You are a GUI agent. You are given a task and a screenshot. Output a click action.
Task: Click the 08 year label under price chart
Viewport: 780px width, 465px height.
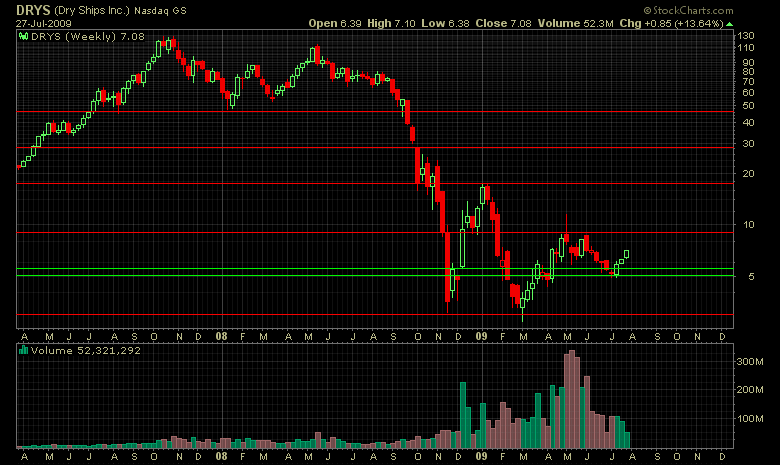click(221, 337)
